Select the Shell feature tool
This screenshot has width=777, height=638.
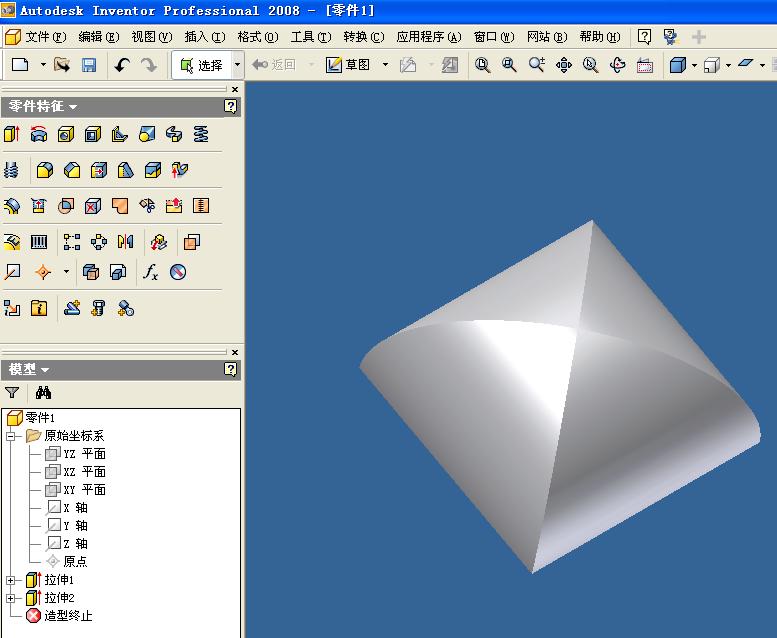point(93,134)
